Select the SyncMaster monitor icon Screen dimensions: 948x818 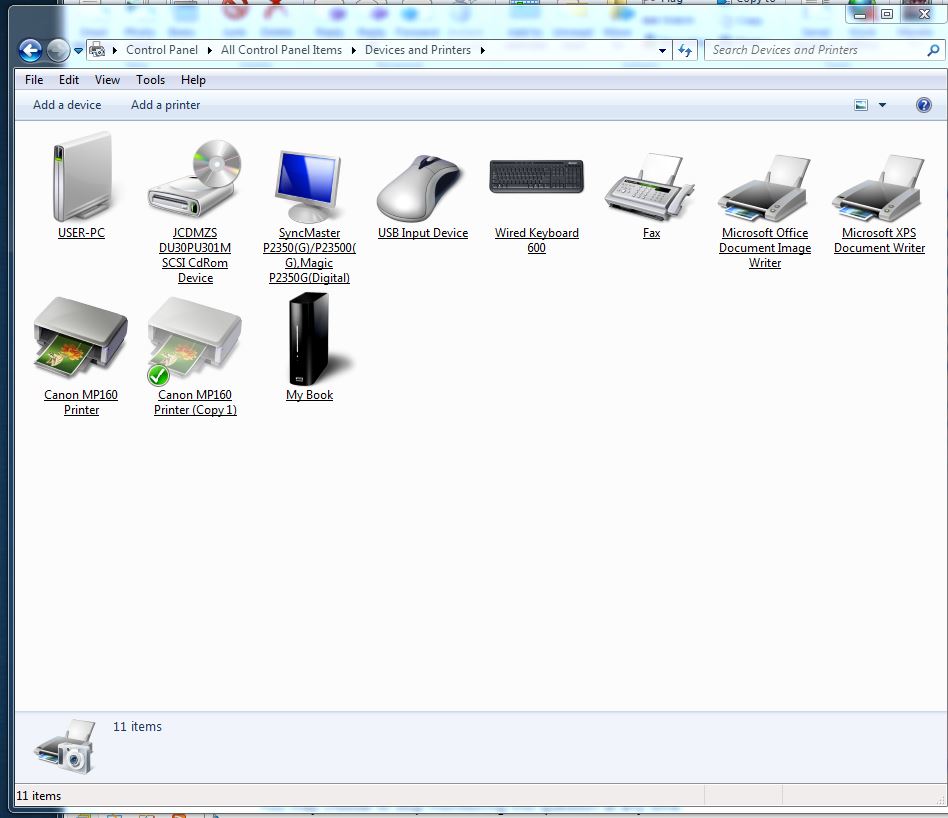308,186
